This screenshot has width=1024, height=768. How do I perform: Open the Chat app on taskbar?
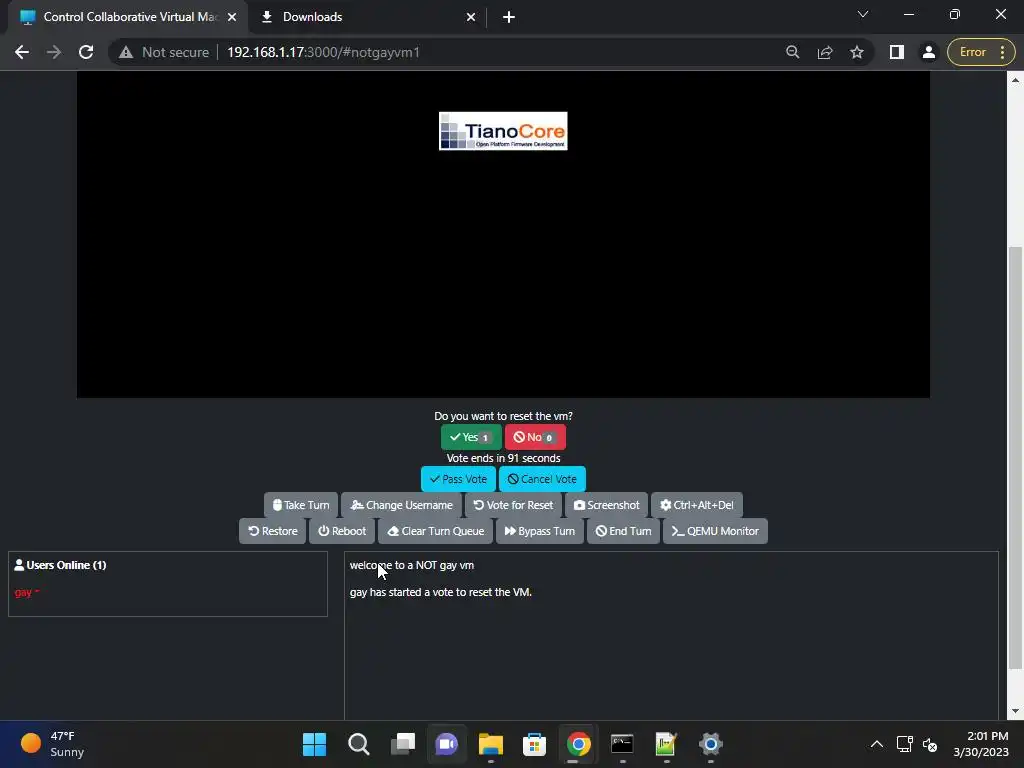(447, 744)
